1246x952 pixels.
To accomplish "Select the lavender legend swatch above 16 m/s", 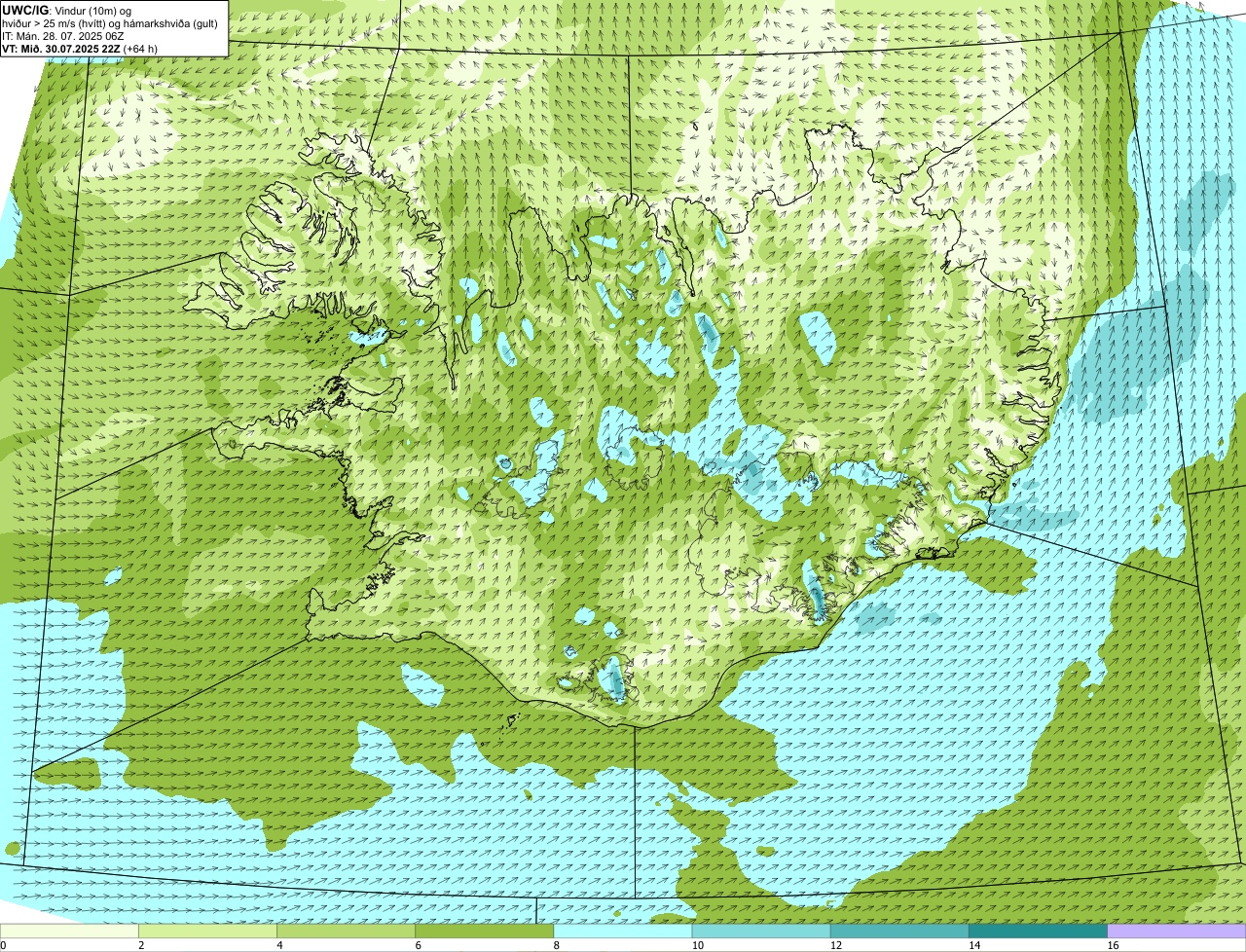I will click(x=1177, y=931).
